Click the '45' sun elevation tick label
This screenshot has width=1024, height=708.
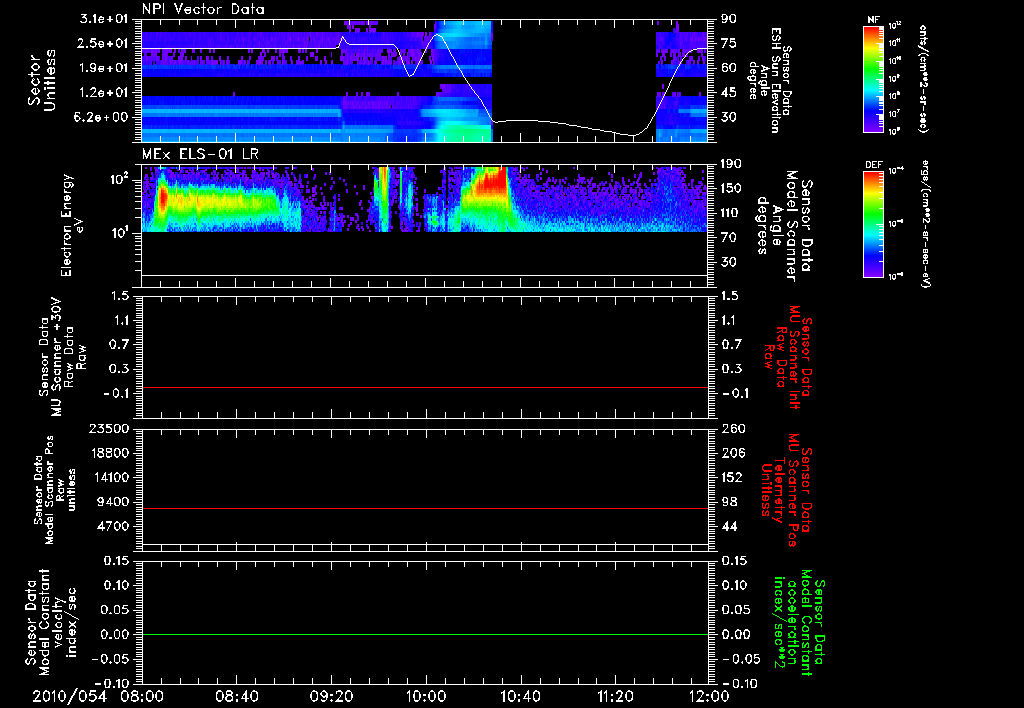click(728, 93)
